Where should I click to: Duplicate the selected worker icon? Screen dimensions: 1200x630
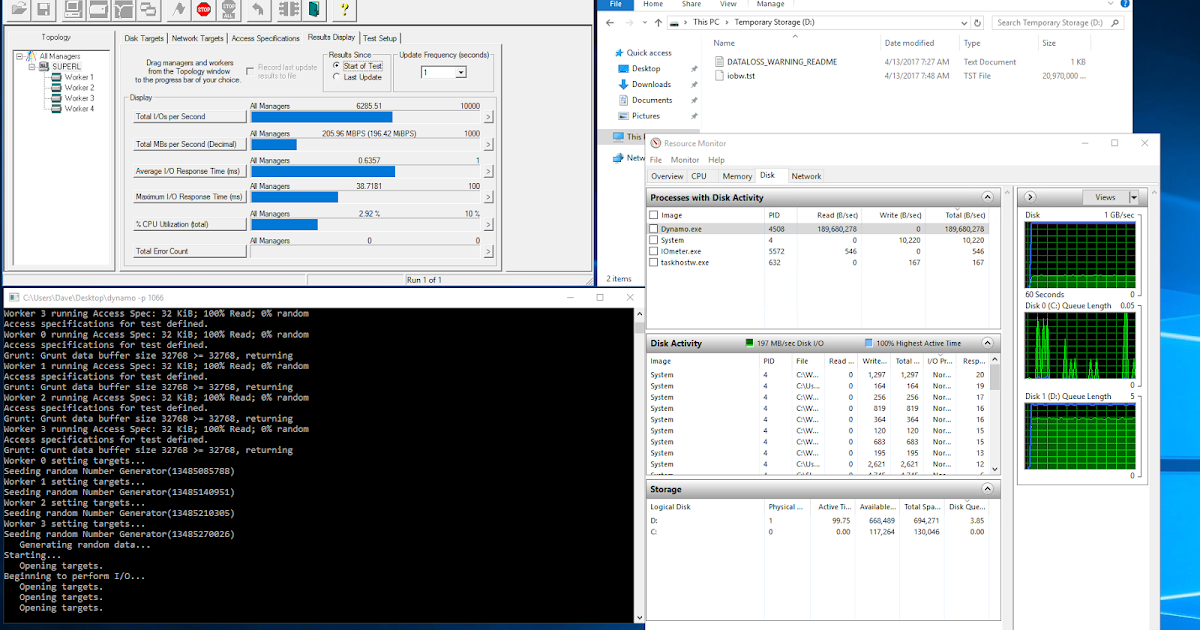click(148, 9)
